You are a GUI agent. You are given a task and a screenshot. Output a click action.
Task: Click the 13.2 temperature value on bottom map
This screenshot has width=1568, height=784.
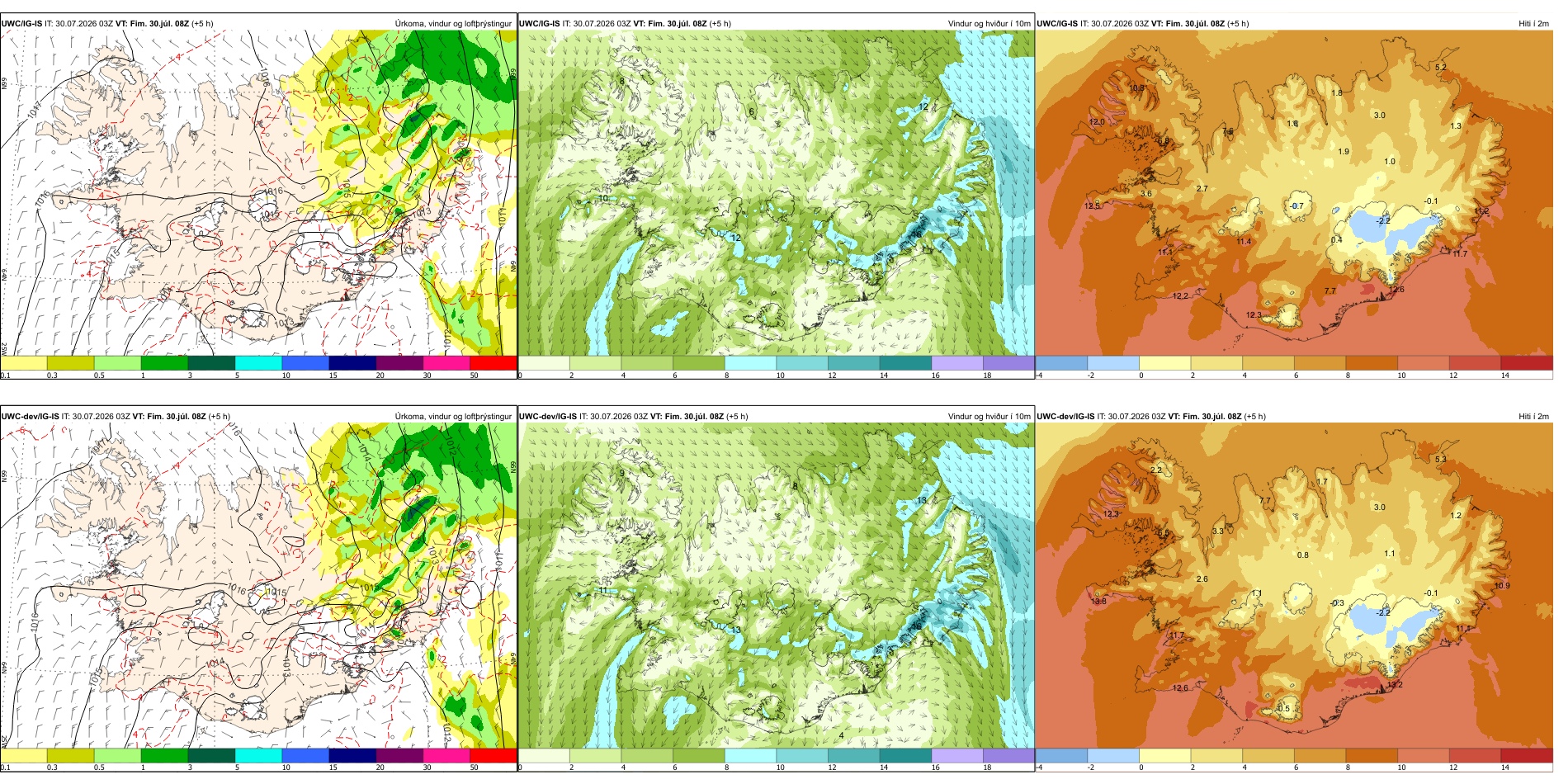(1395, 684)
